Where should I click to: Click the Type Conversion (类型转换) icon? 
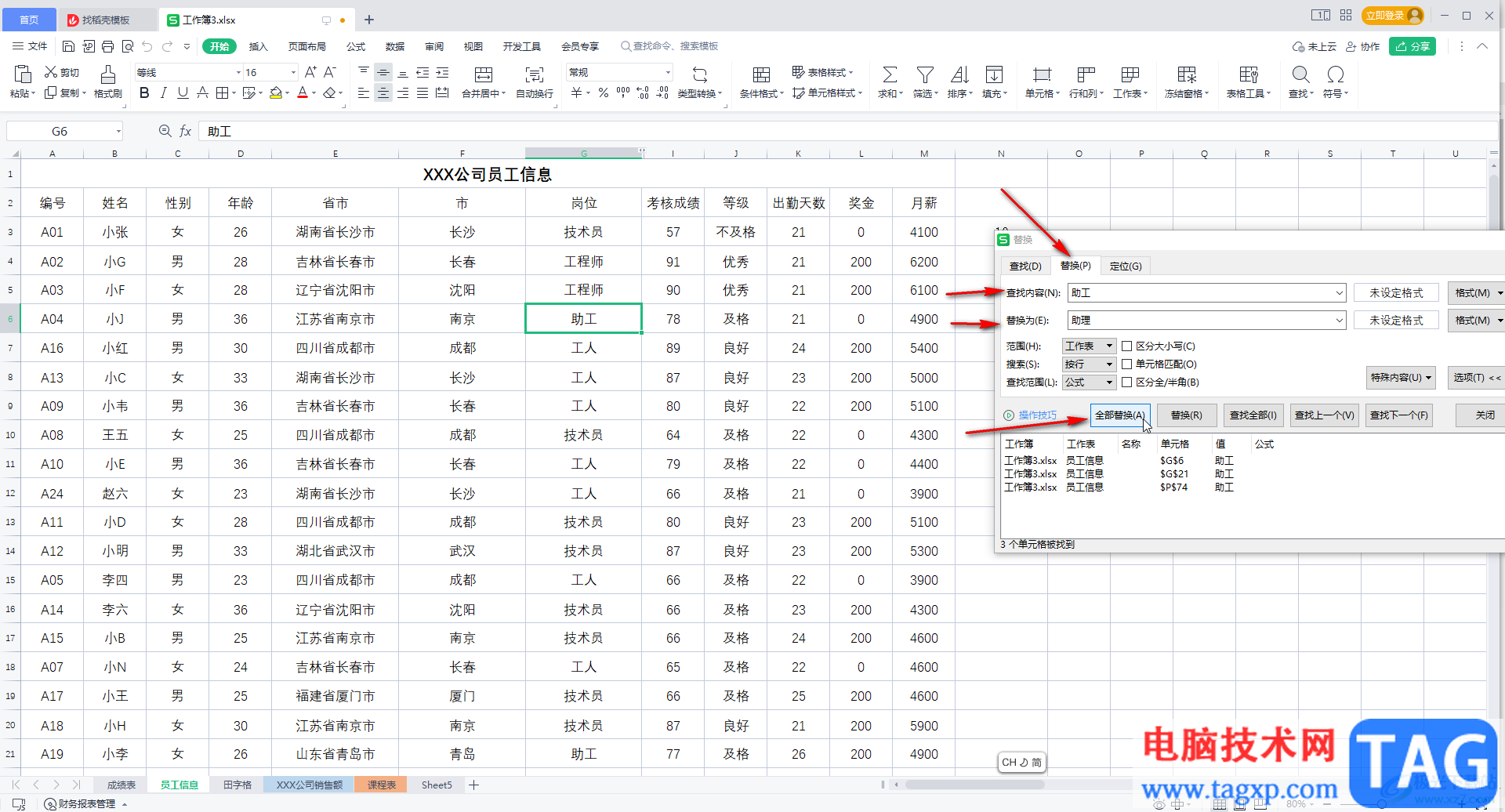pos(700,74)
